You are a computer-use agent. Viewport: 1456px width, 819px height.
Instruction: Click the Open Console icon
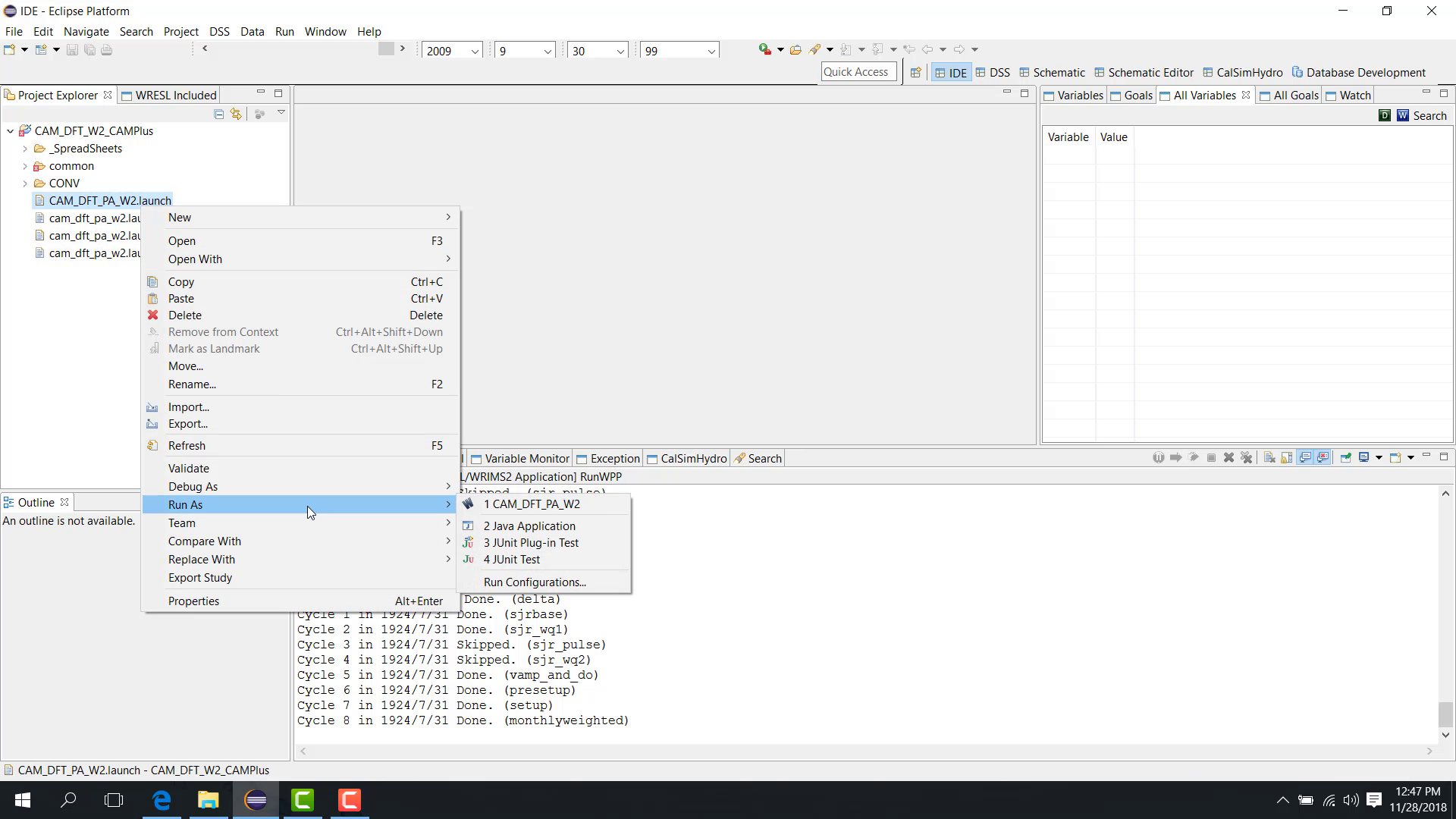(x=1395, y=458)
